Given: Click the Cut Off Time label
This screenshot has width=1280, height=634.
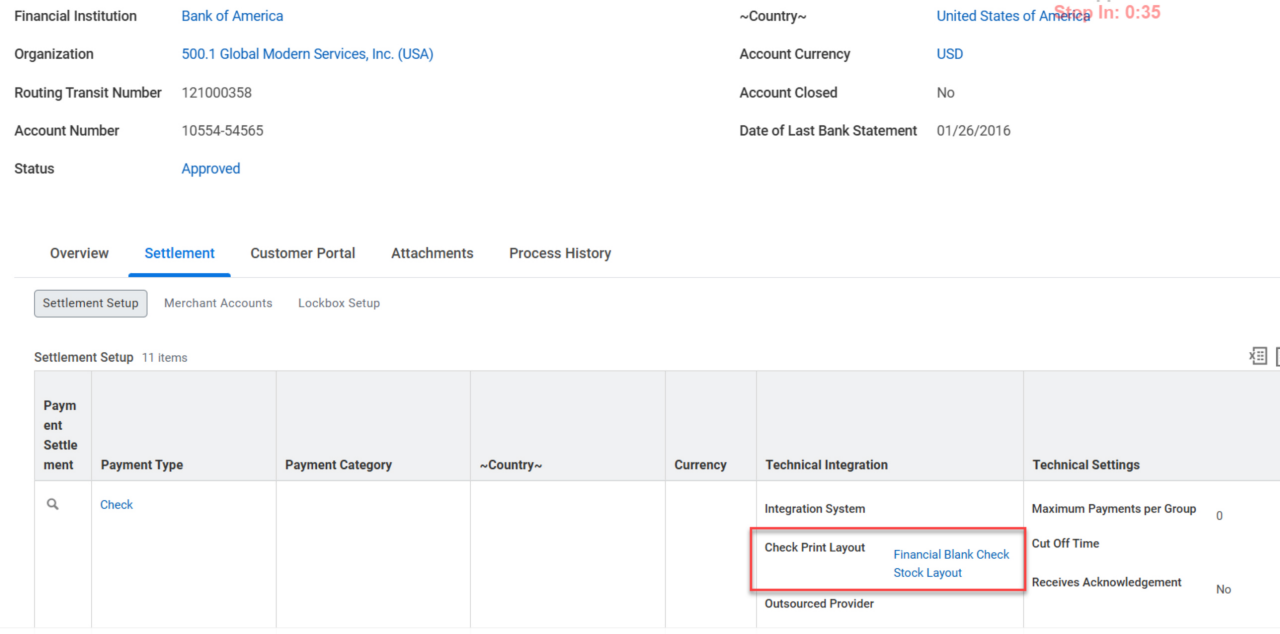Looking at the screenshot, I should tap(1065, 544).
